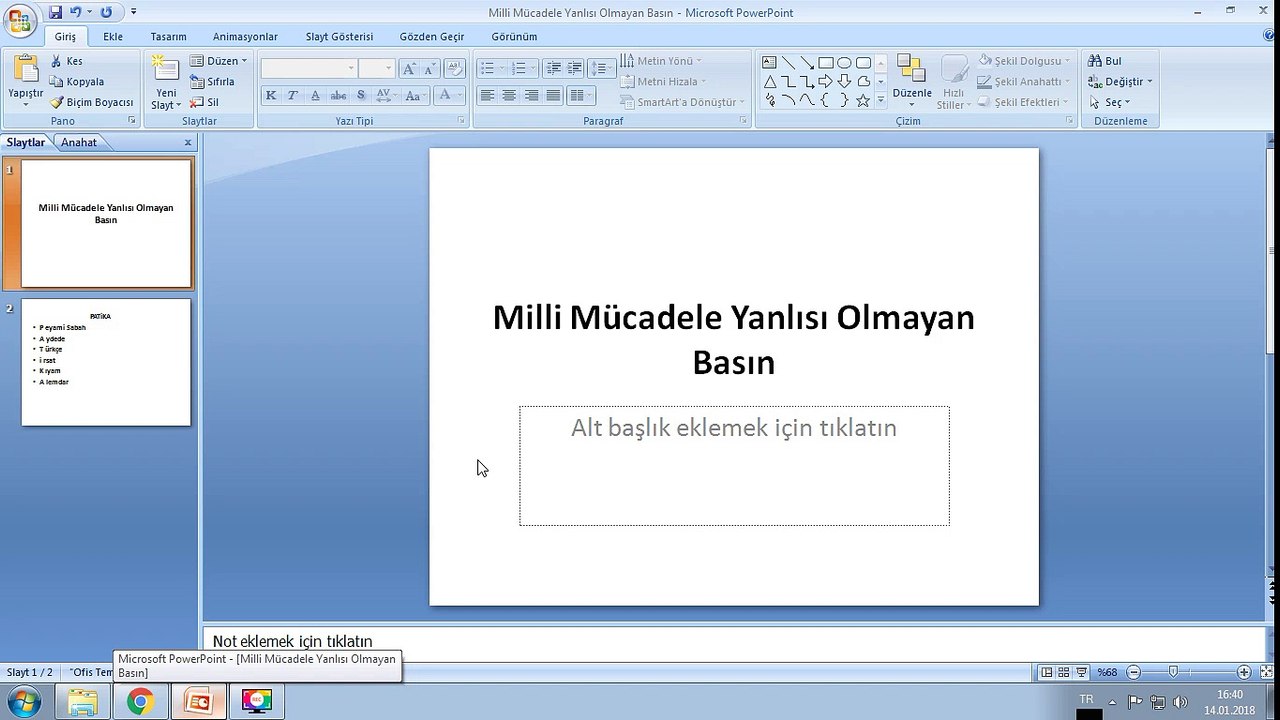
Task: Save the presentation from the Quick Access toolbar
Action: tap(55, 12)
